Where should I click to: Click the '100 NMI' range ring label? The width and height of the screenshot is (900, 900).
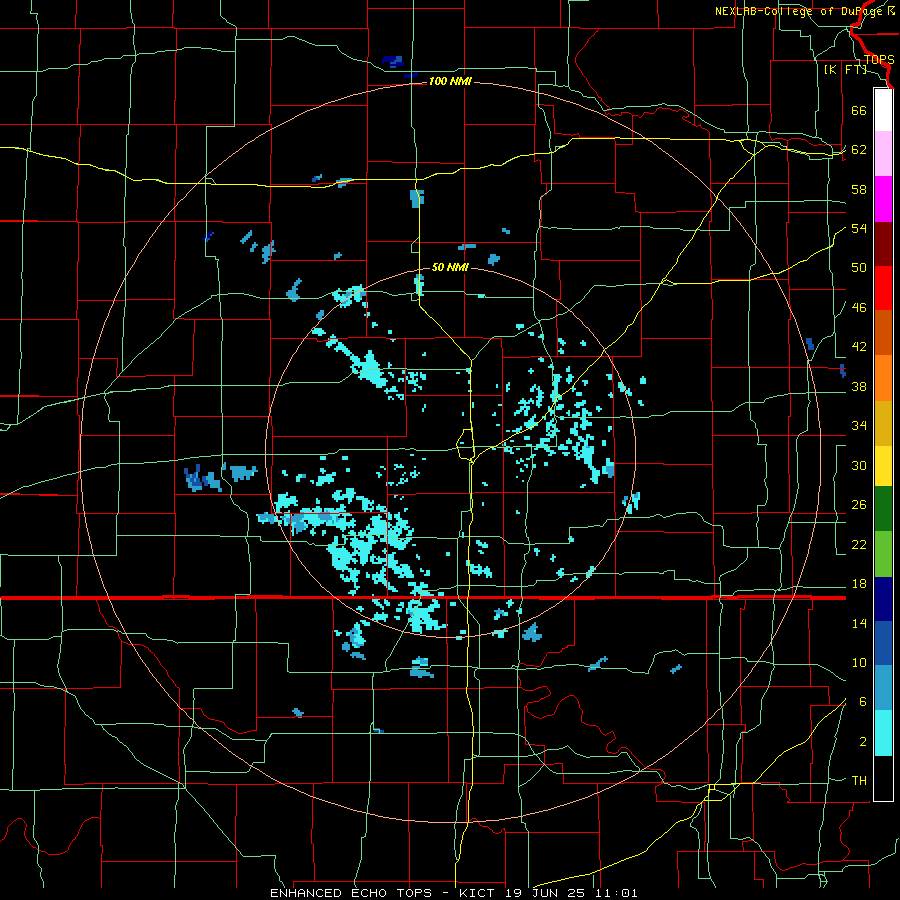point(450,82)
